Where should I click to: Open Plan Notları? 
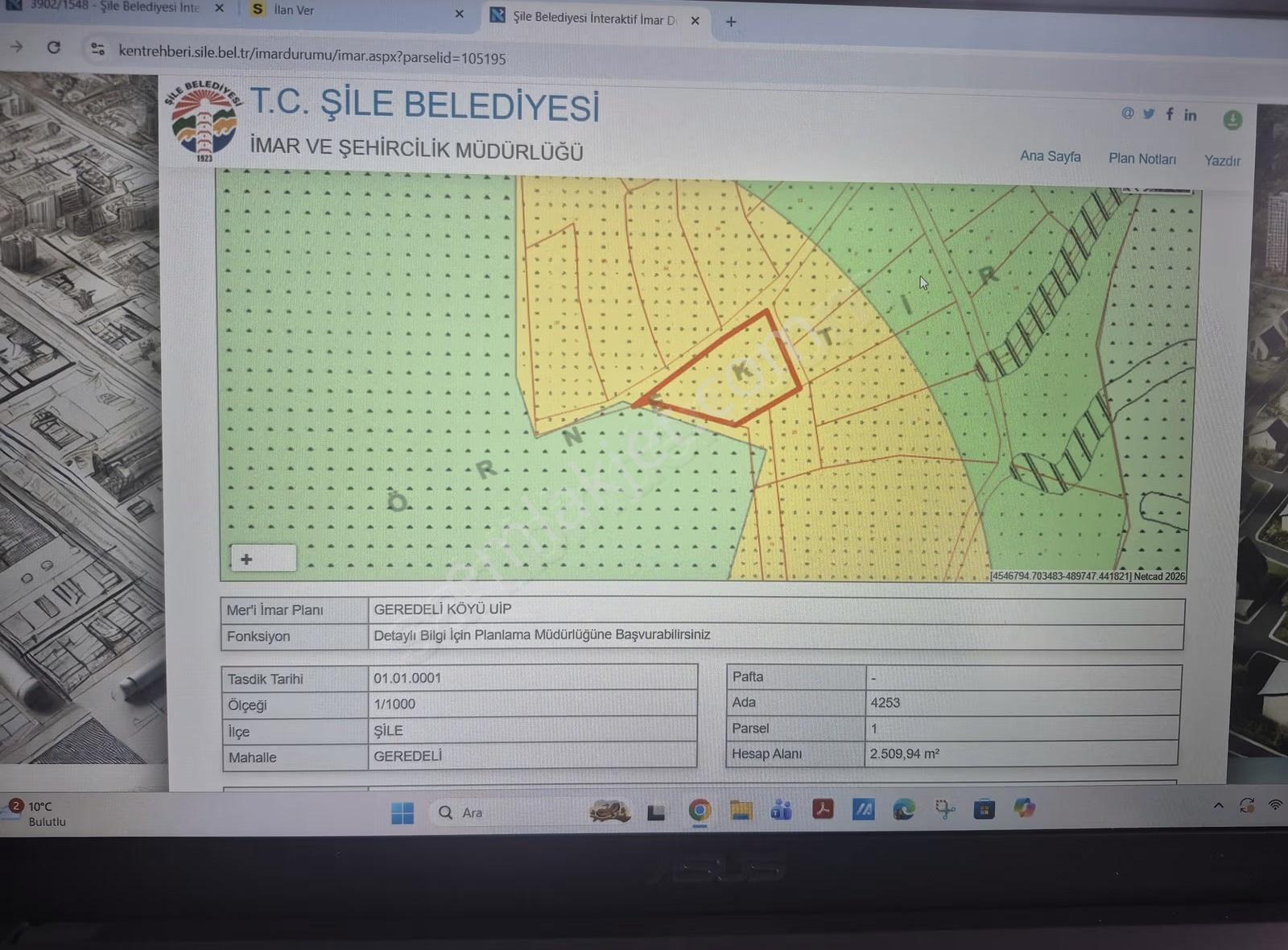point(1142,159)
